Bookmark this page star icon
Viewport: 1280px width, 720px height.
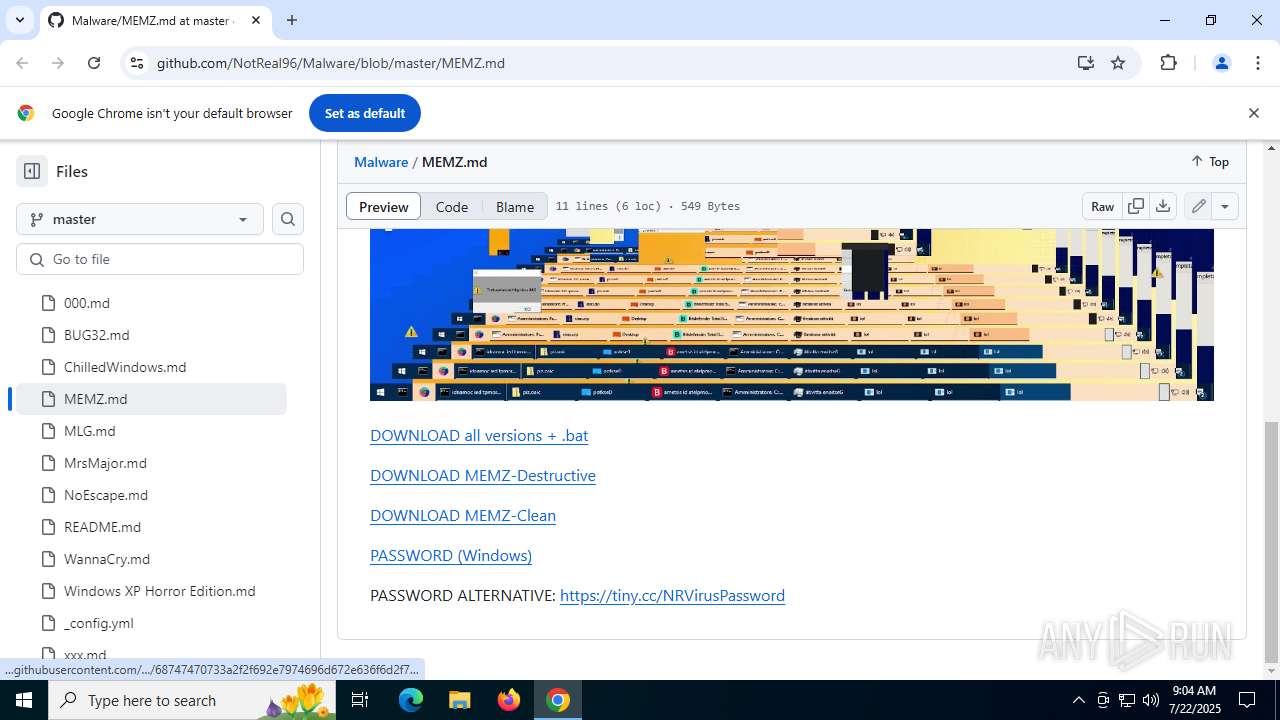pos(1118,63)
